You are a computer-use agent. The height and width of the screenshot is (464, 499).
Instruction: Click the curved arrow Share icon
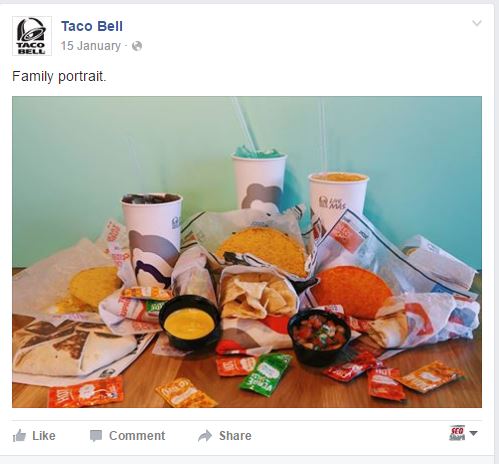[205, 436]
